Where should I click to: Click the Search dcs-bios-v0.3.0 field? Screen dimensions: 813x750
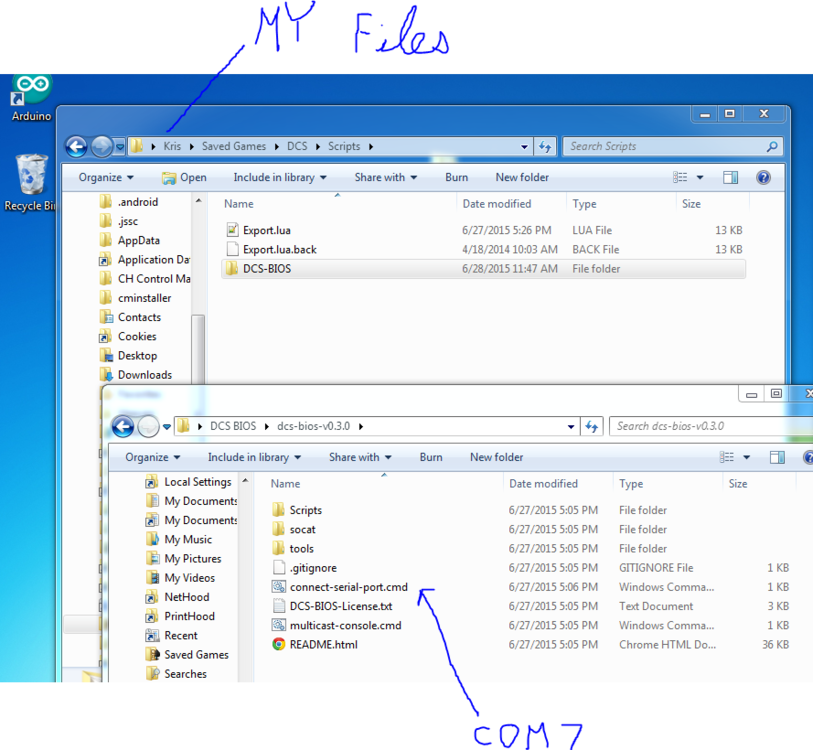(x=711, y=426)
